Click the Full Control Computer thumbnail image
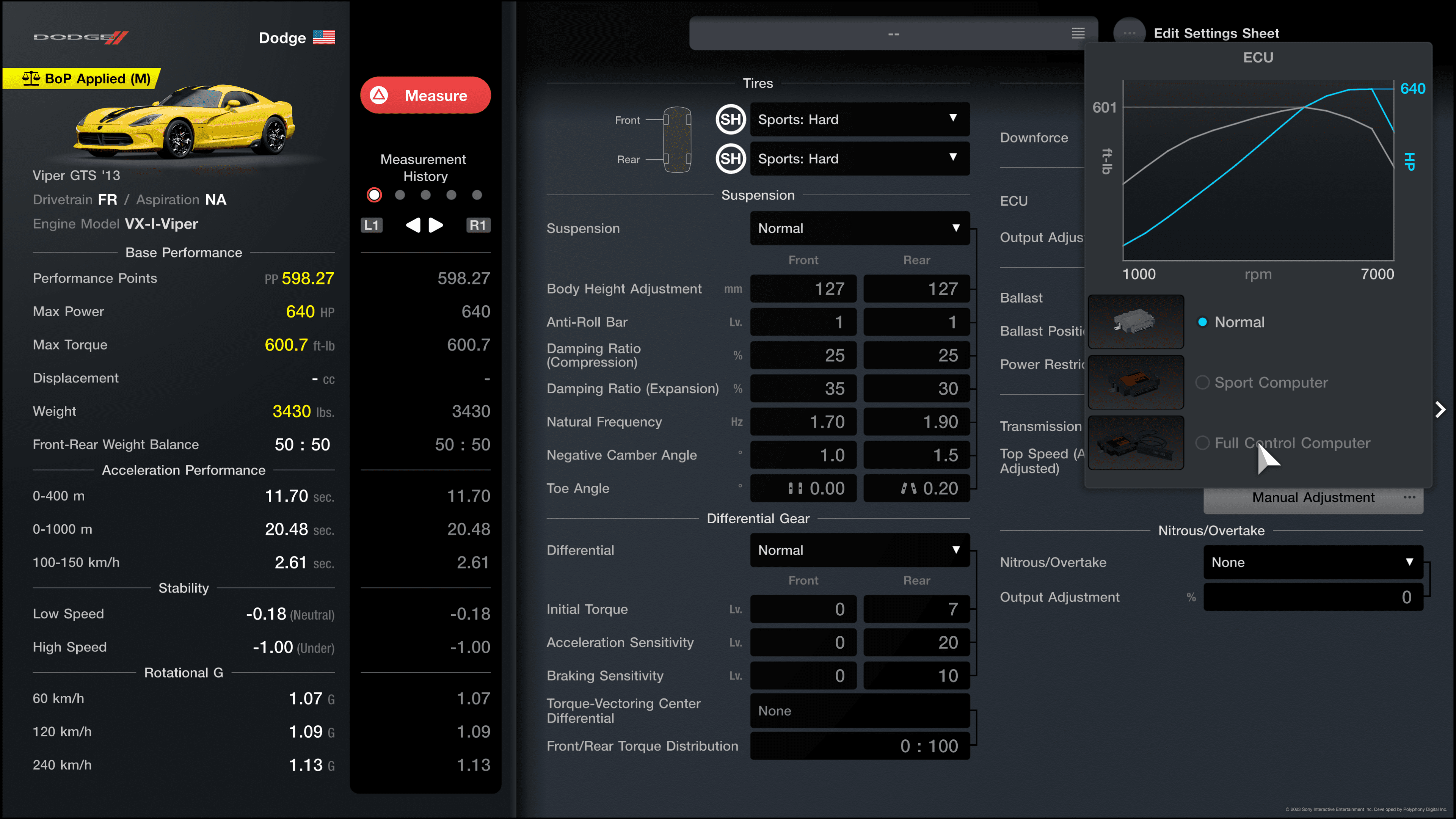Screen dimensions: 1456x819 pos(1136,442)
